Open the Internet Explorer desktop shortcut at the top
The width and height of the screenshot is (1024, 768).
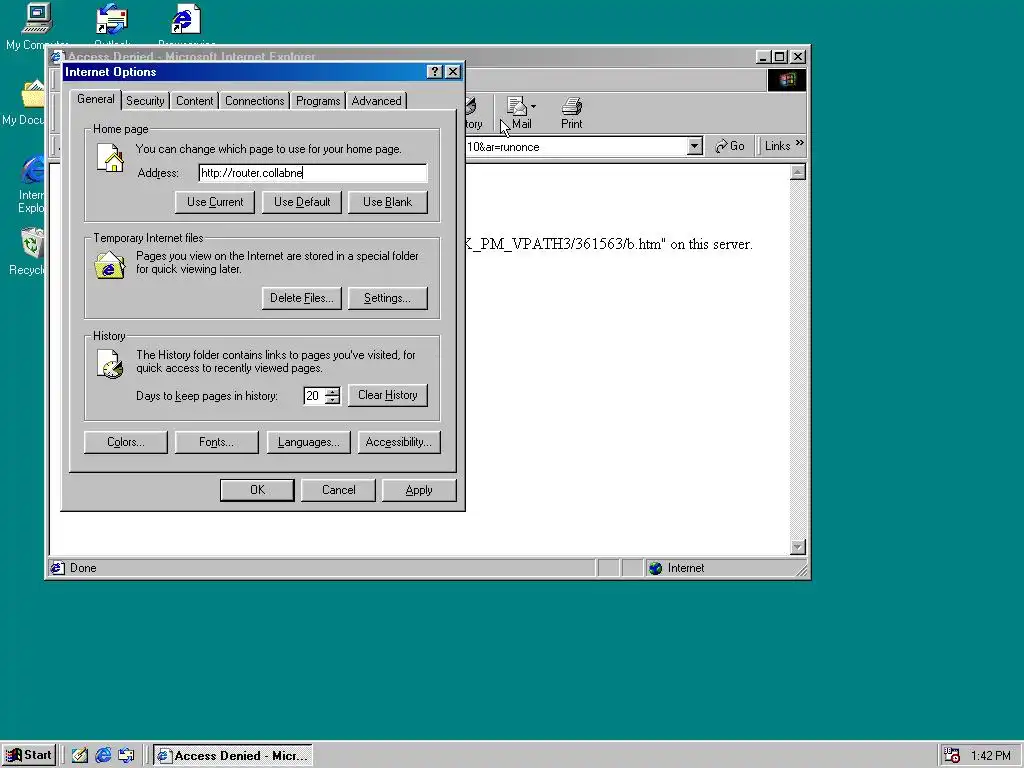coord(186,18)
